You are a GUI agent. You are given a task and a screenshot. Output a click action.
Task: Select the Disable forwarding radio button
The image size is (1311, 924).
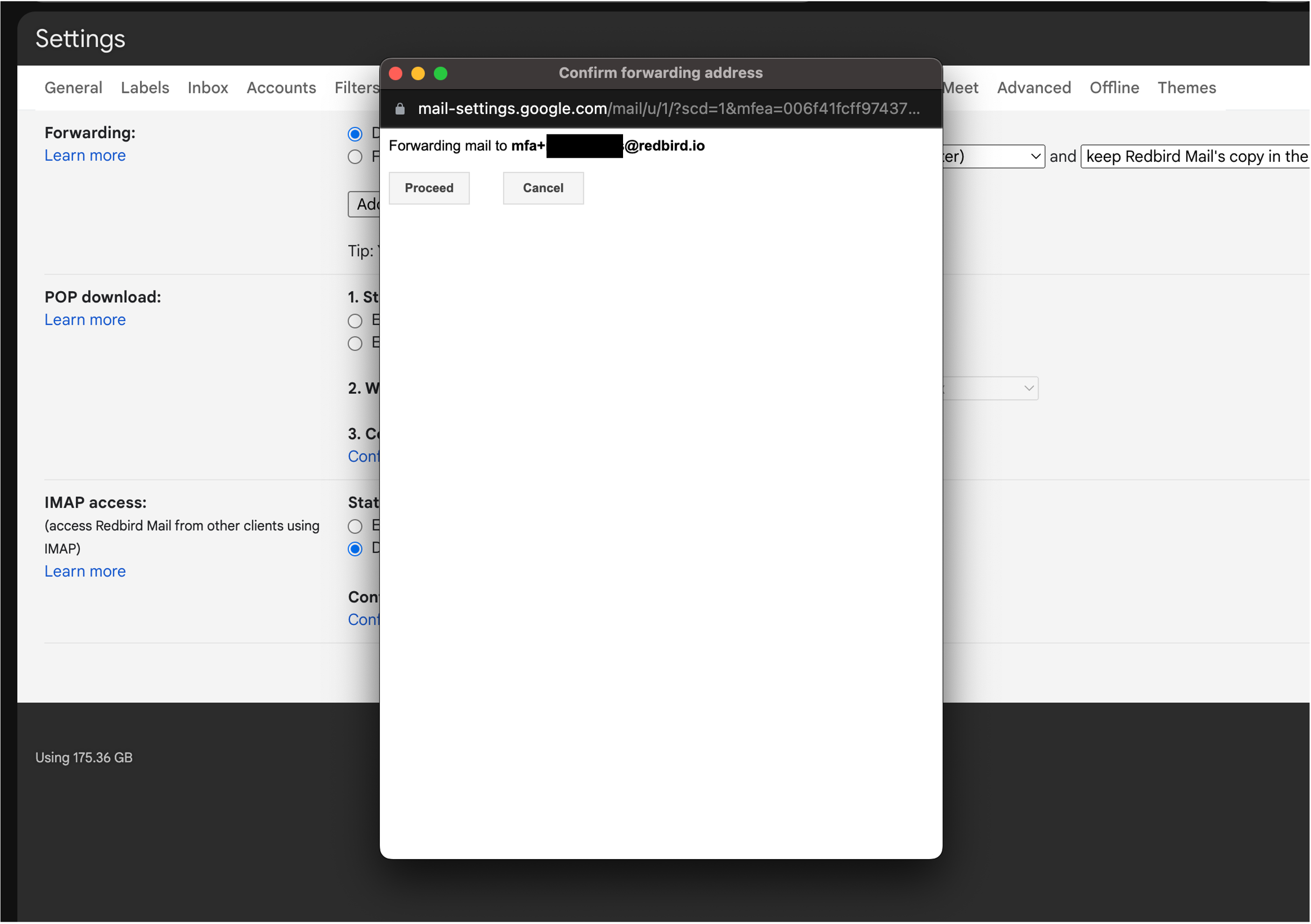pyautogui.click(x=355, y=133)
